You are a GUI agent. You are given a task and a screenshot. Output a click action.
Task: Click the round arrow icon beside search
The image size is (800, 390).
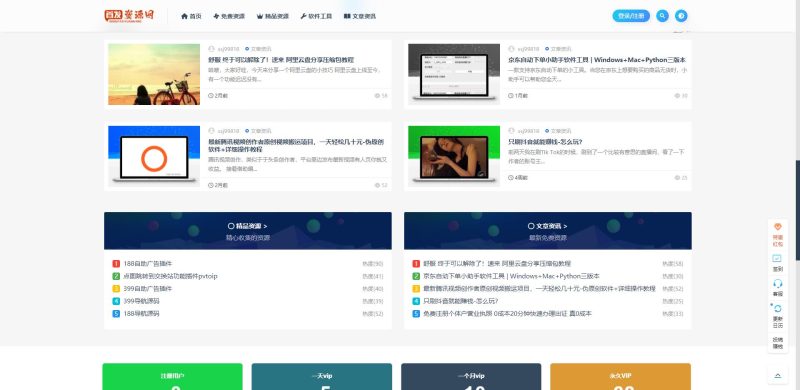click(681, 16)
